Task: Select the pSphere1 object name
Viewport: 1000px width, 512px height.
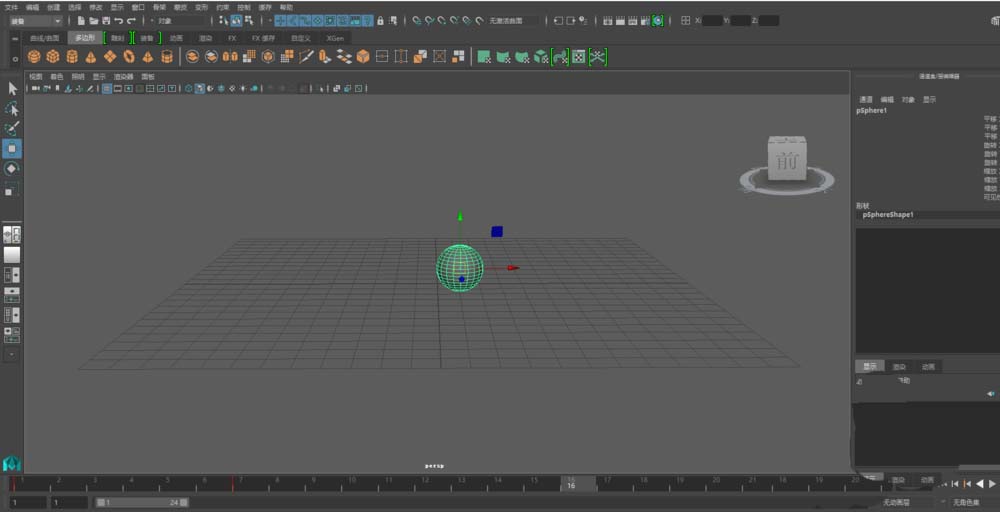Action: (x=871, y=111)
